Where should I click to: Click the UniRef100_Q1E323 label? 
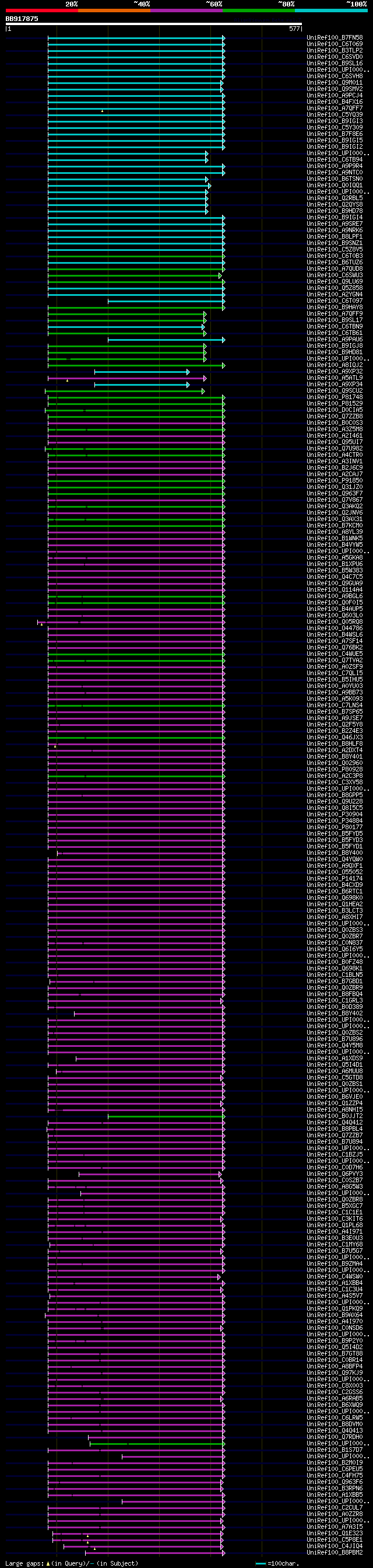[x=335, y=1534]
